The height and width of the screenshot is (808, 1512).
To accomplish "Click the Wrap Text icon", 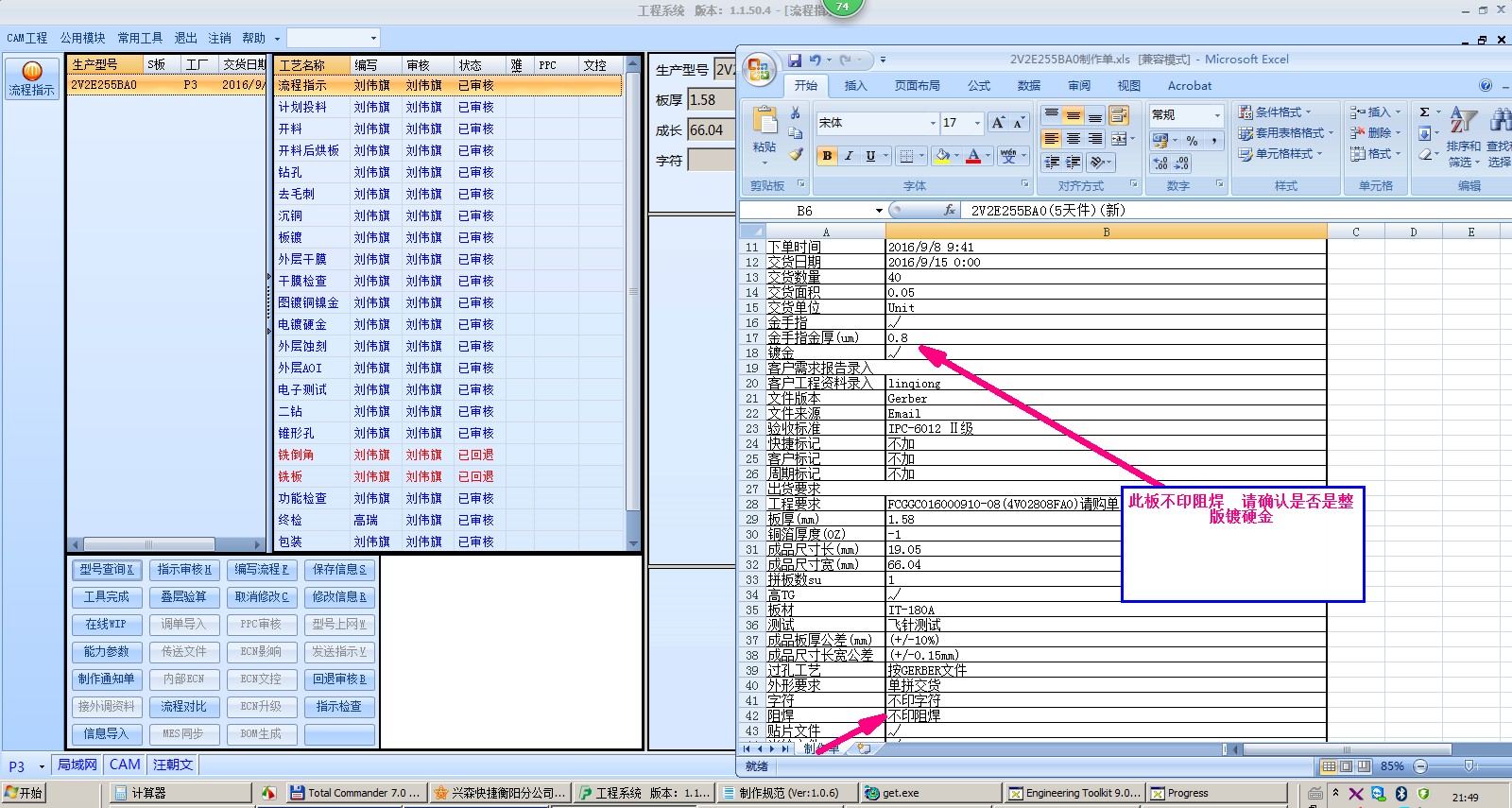I will pyautogui.click(x=1119, y=115).
